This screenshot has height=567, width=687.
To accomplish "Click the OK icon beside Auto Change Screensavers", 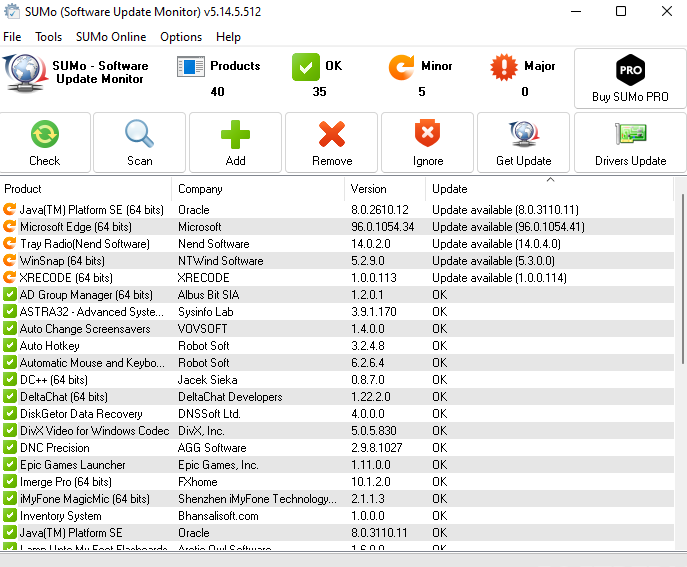I will click(x=10, y=328).
